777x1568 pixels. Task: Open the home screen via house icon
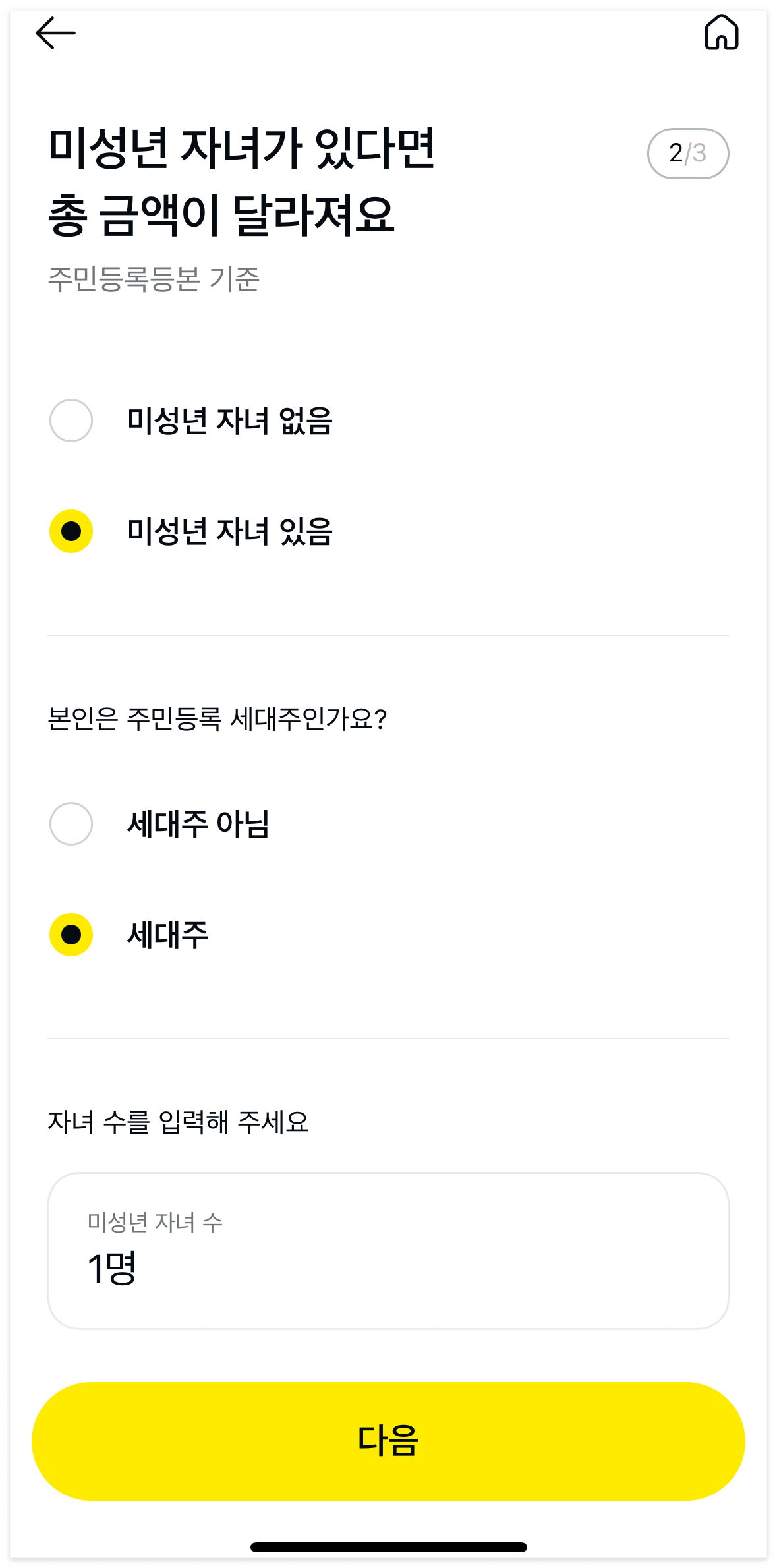(x=722, y=32)
